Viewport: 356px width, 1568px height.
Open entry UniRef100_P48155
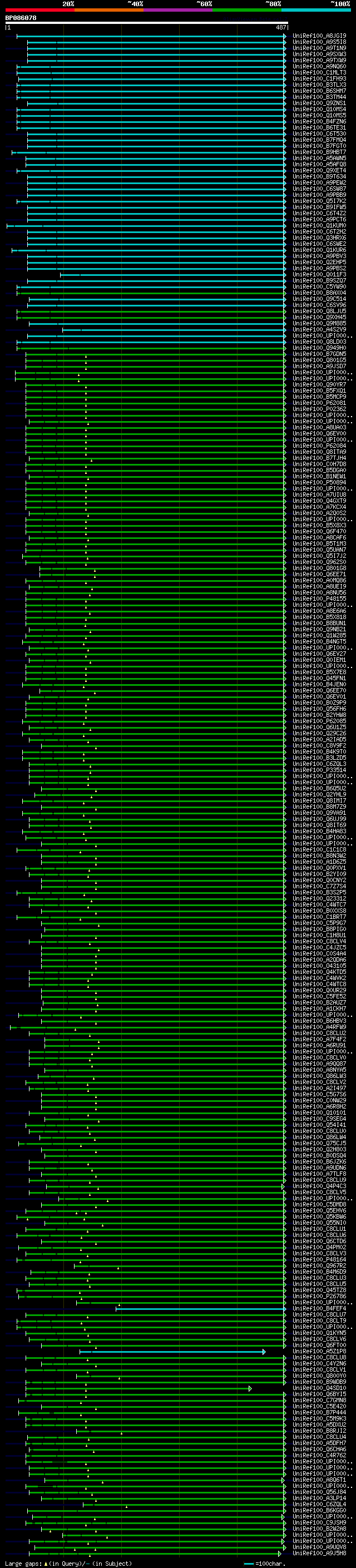(319, 598)
